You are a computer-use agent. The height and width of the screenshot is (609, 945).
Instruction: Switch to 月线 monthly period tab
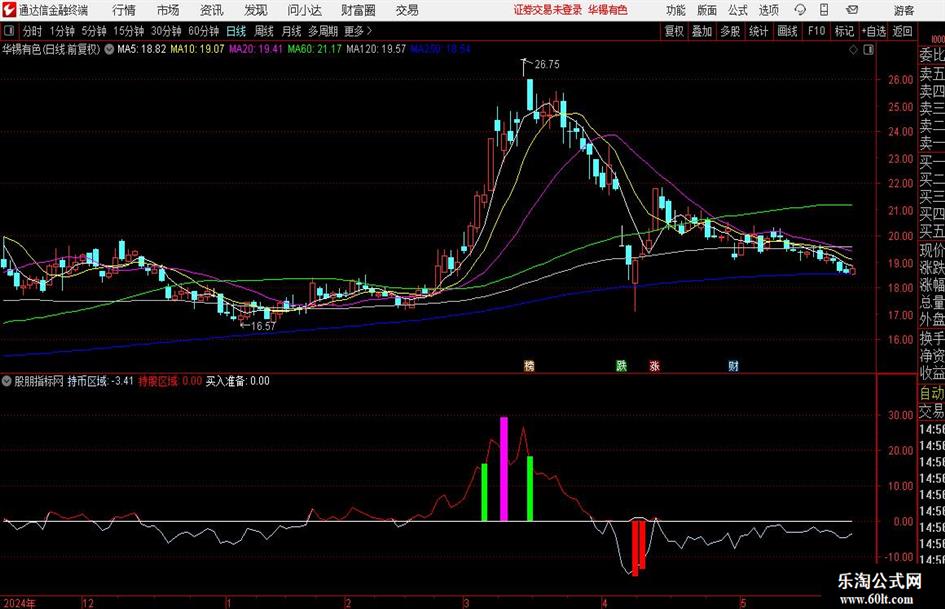click(x=292, y=31)
